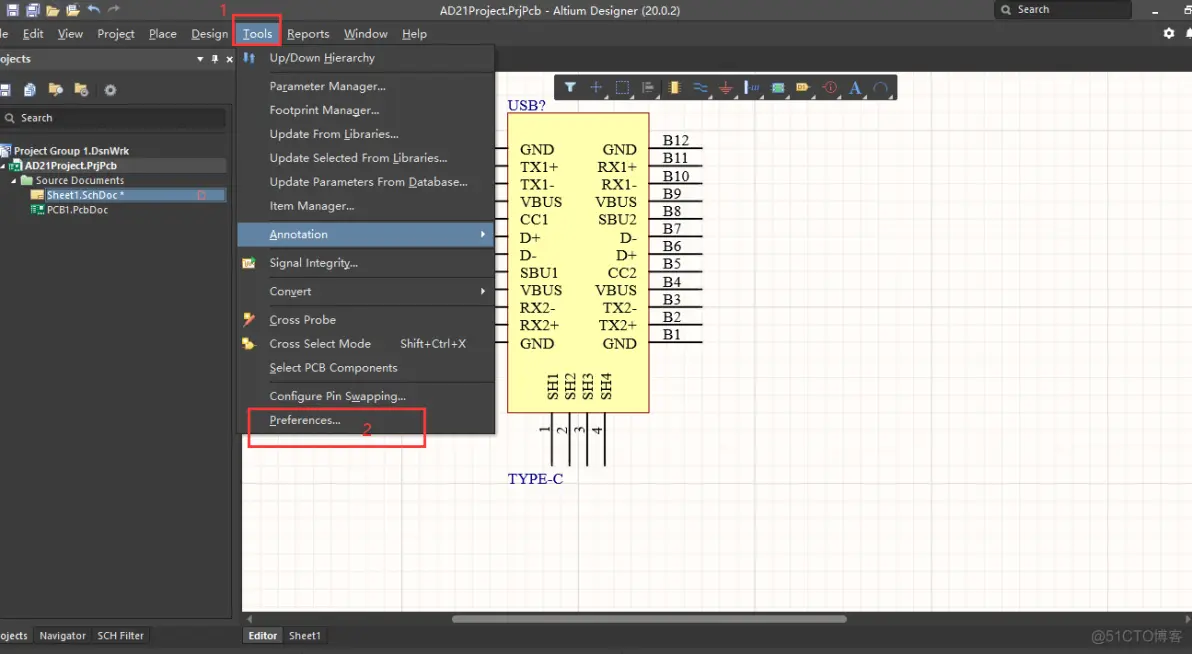1192x654 pixels.
Task: Open Projects panel settings gear
Action: click(110, 90)
